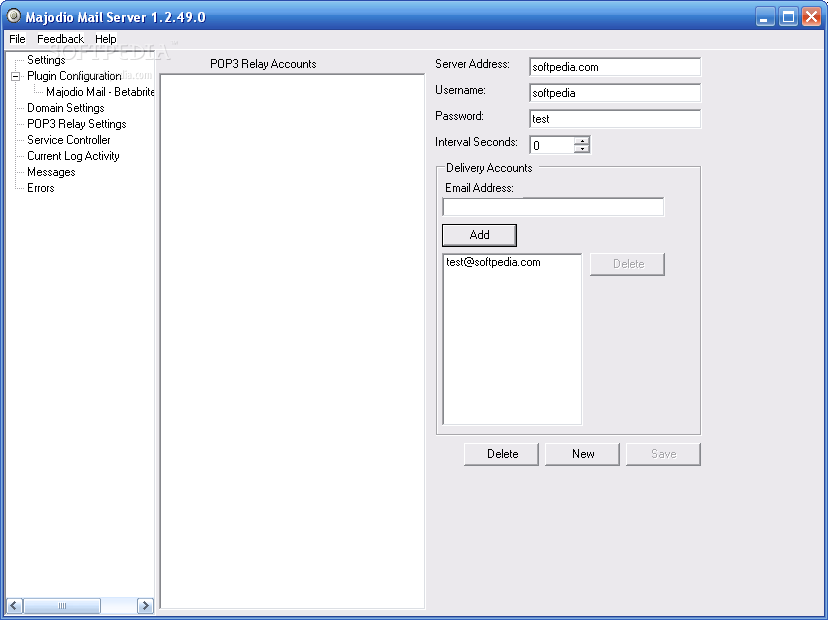Open the File menu
The image size is (828, 620).
[x=17, y=39]
